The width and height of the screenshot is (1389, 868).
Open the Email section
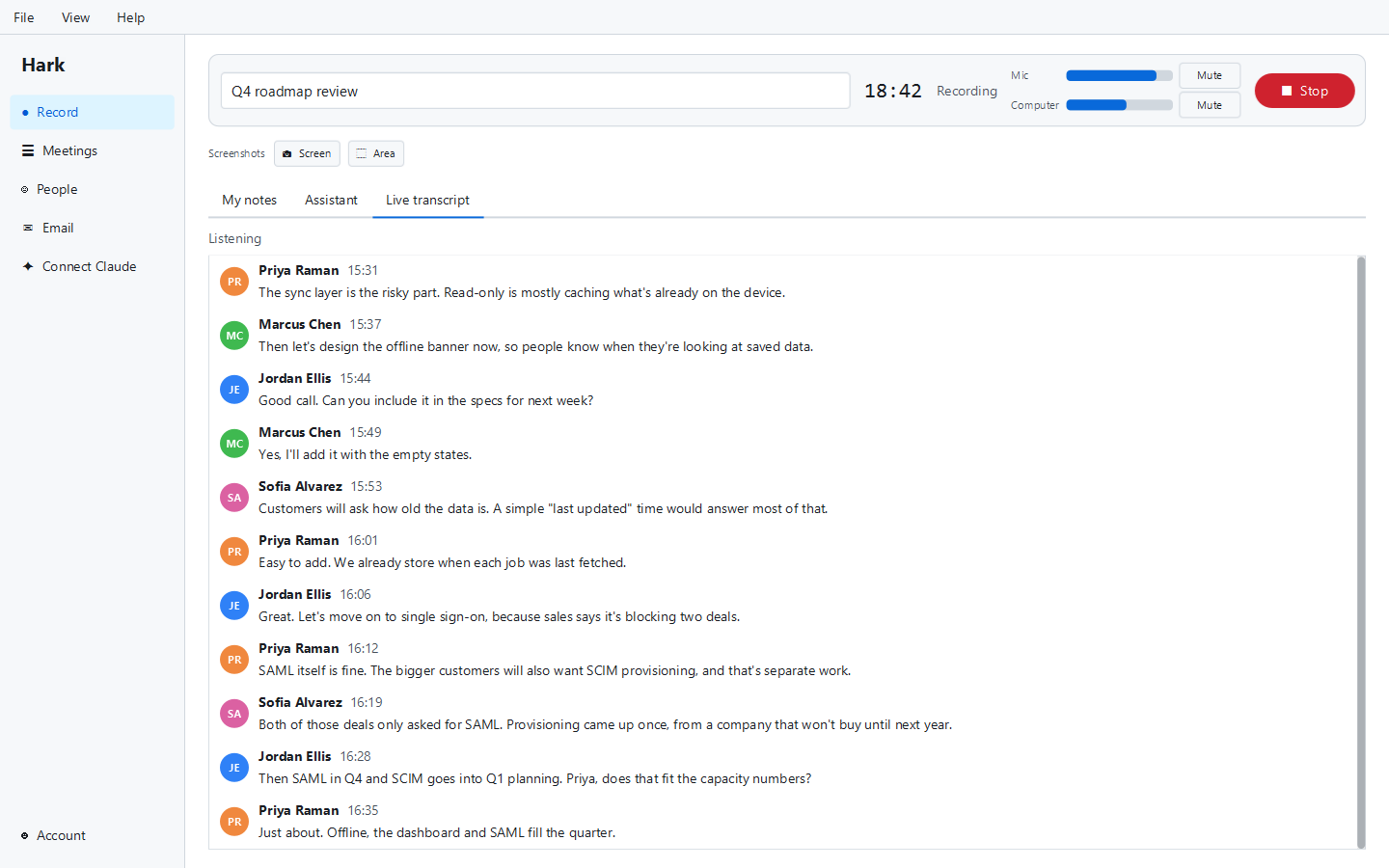[x=93, y=228]
